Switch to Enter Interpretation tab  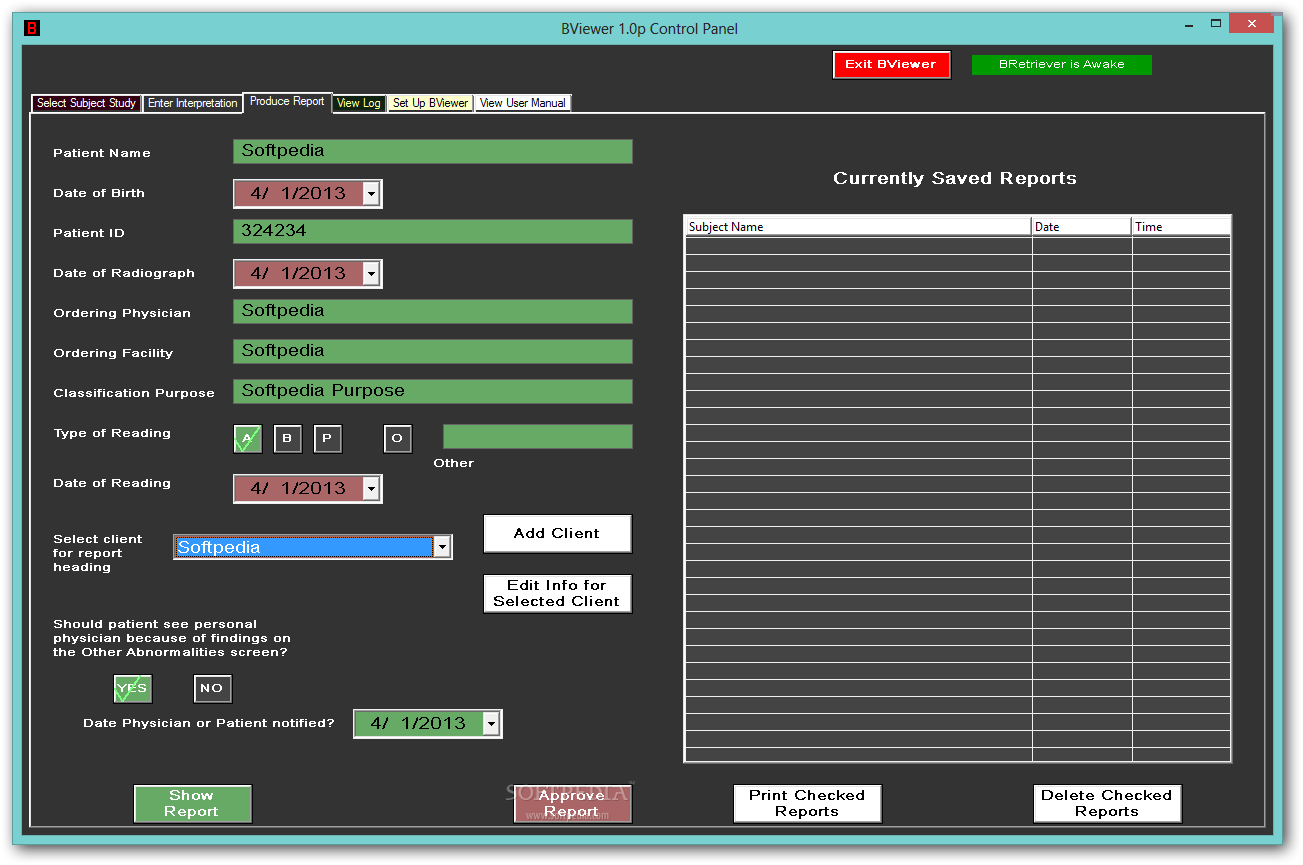pos(193,103)
